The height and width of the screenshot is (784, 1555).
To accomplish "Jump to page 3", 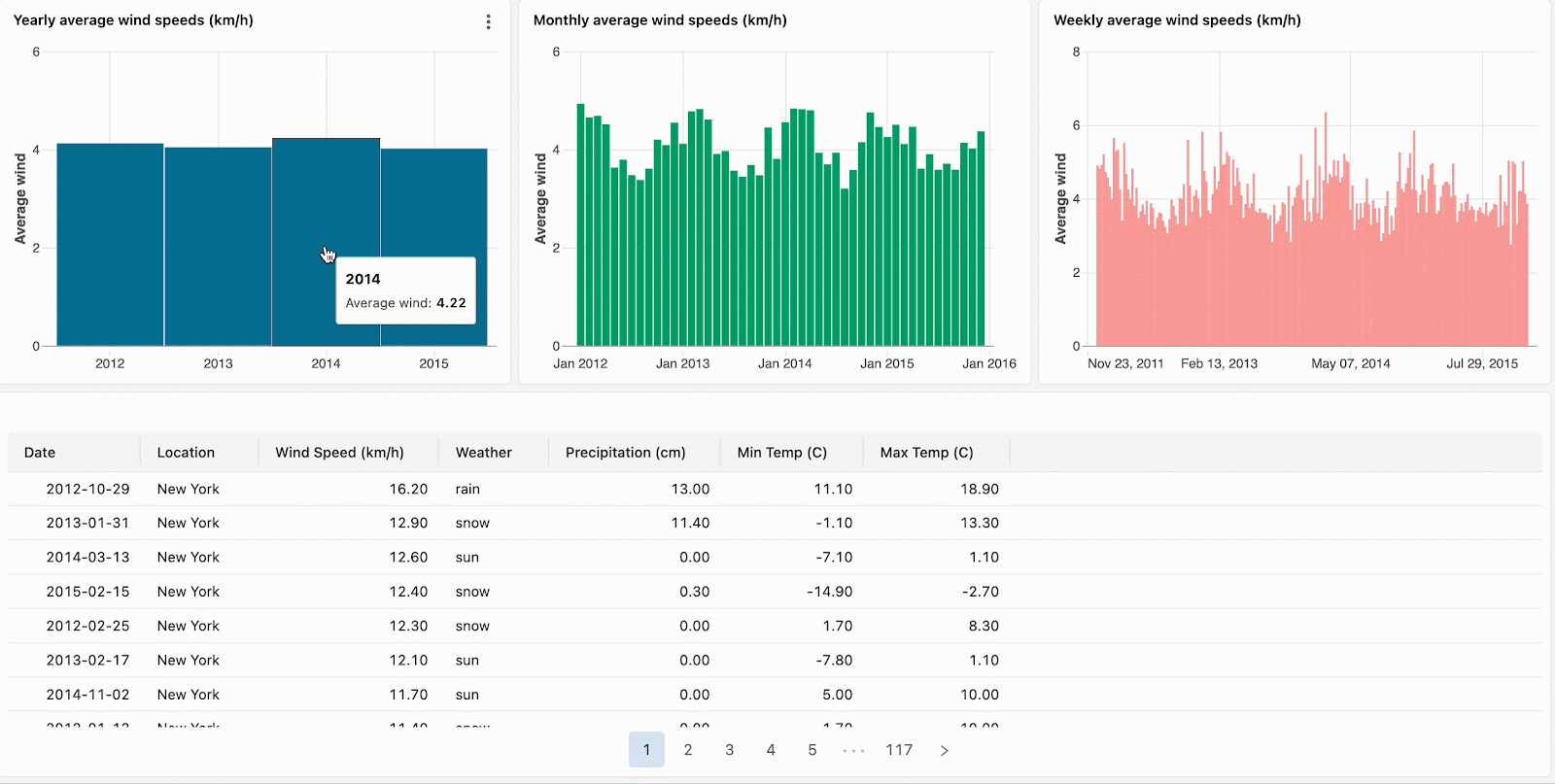I will tap(729, 750).
